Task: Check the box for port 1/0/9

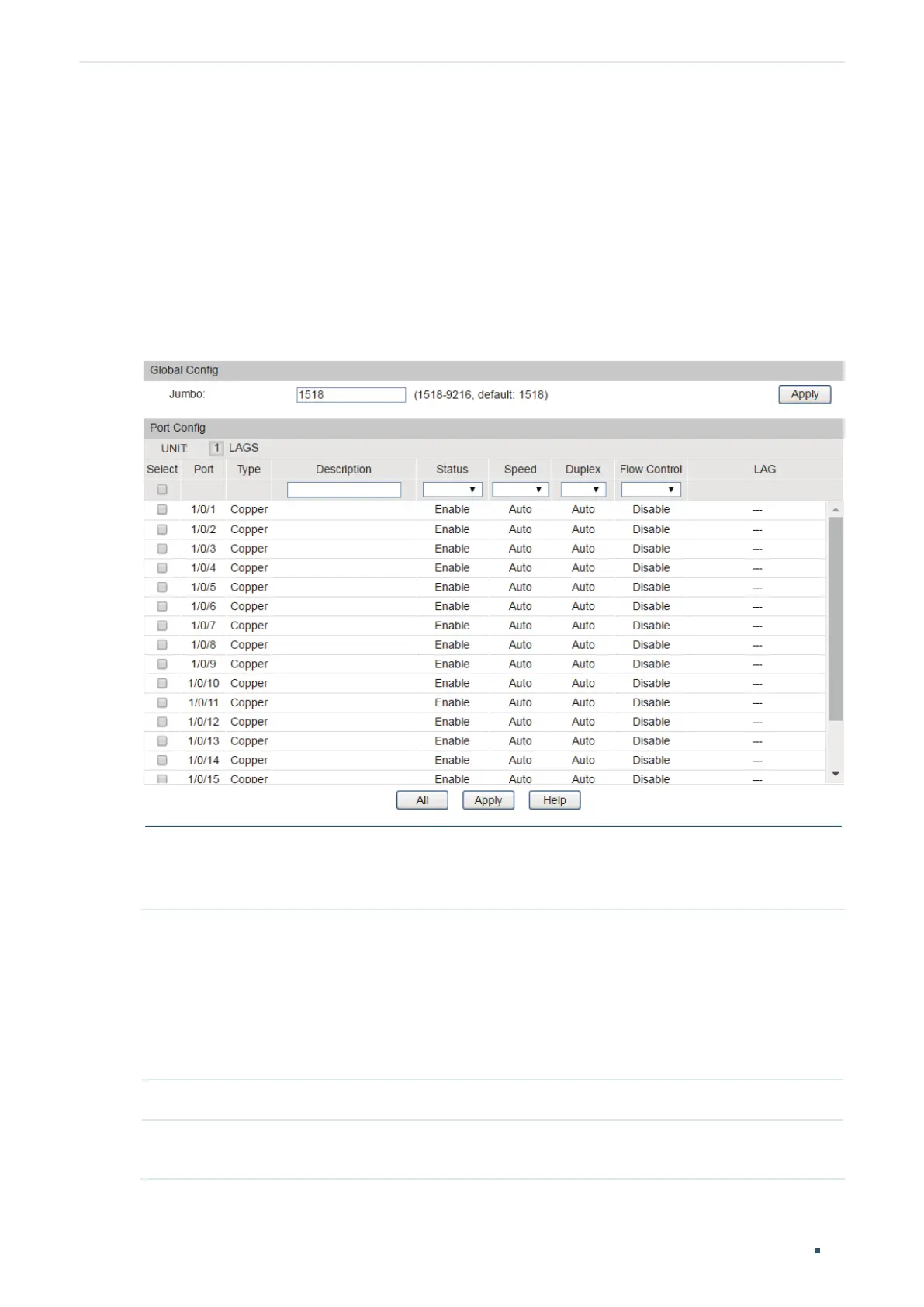Action: (162, 664)
